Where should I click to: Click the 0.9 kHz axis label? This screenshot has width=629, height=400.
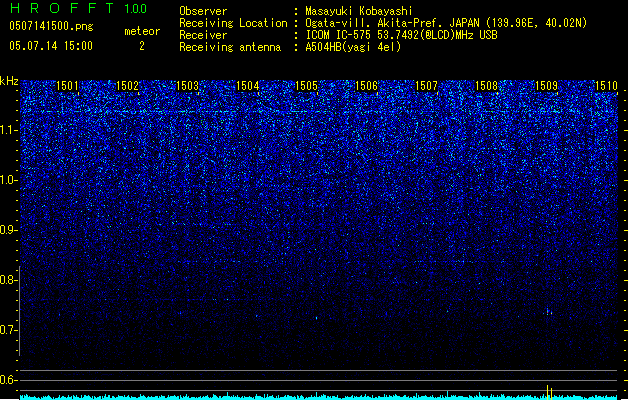pos(9,230)
